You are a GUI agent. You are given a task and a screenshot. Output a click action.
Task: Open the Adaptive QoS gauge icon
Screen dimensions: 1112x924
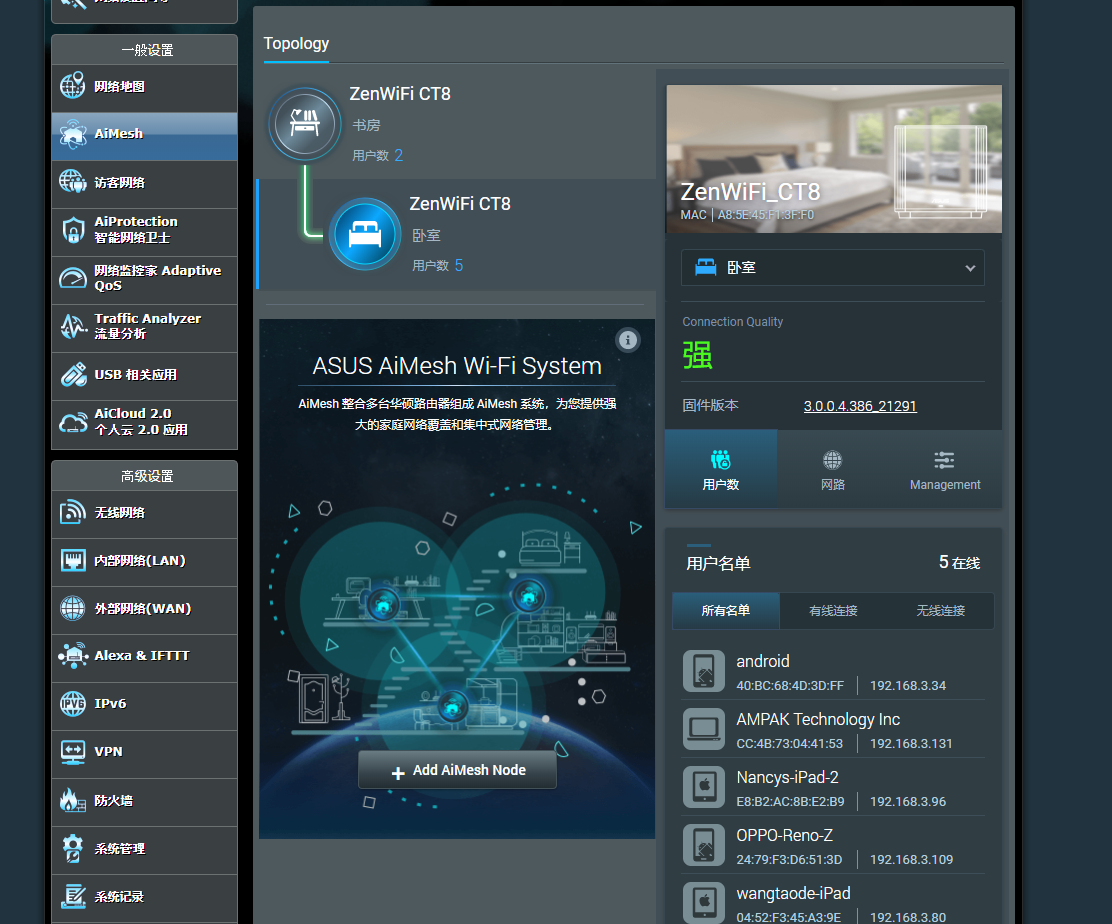pos(72,278)
